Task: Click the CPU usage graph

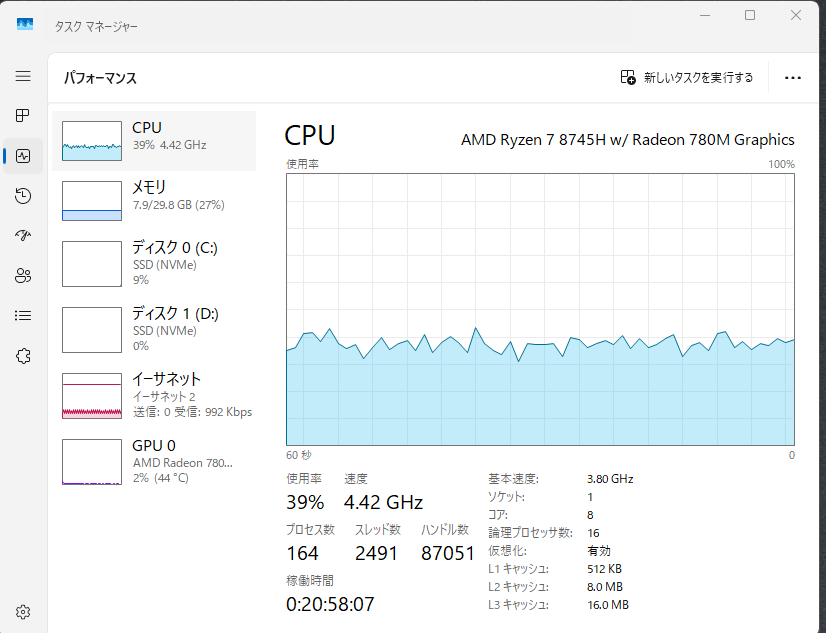Action: click(540, 308)
